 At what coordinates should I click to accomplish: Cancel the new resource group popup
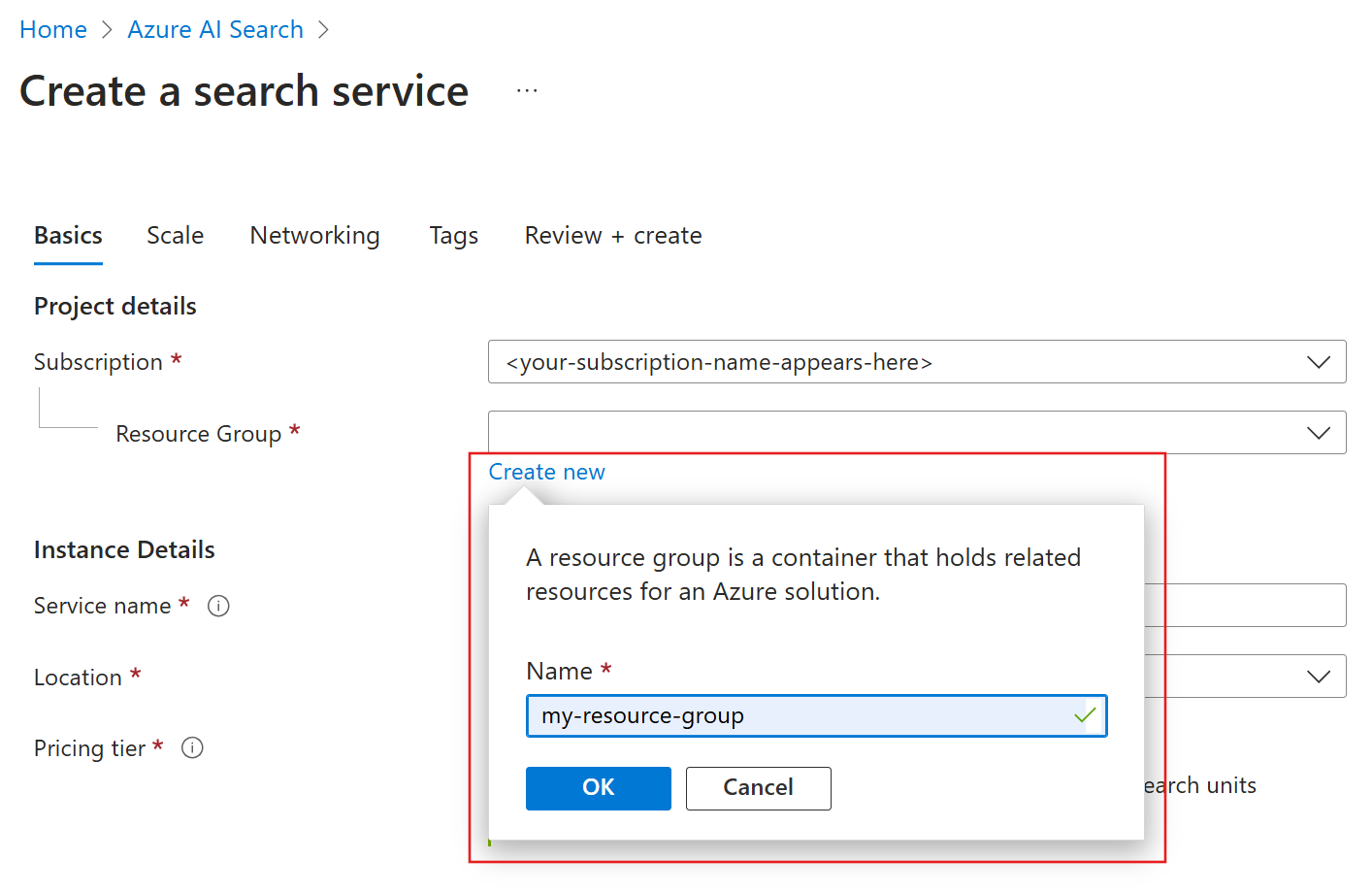pyautogui.click(x=758, y=788)
